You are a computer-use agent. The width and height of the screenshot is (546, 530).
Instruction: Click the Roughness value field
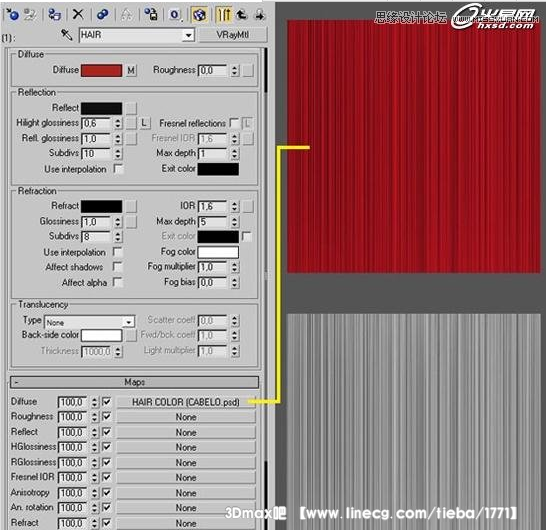tap(213, 70)
